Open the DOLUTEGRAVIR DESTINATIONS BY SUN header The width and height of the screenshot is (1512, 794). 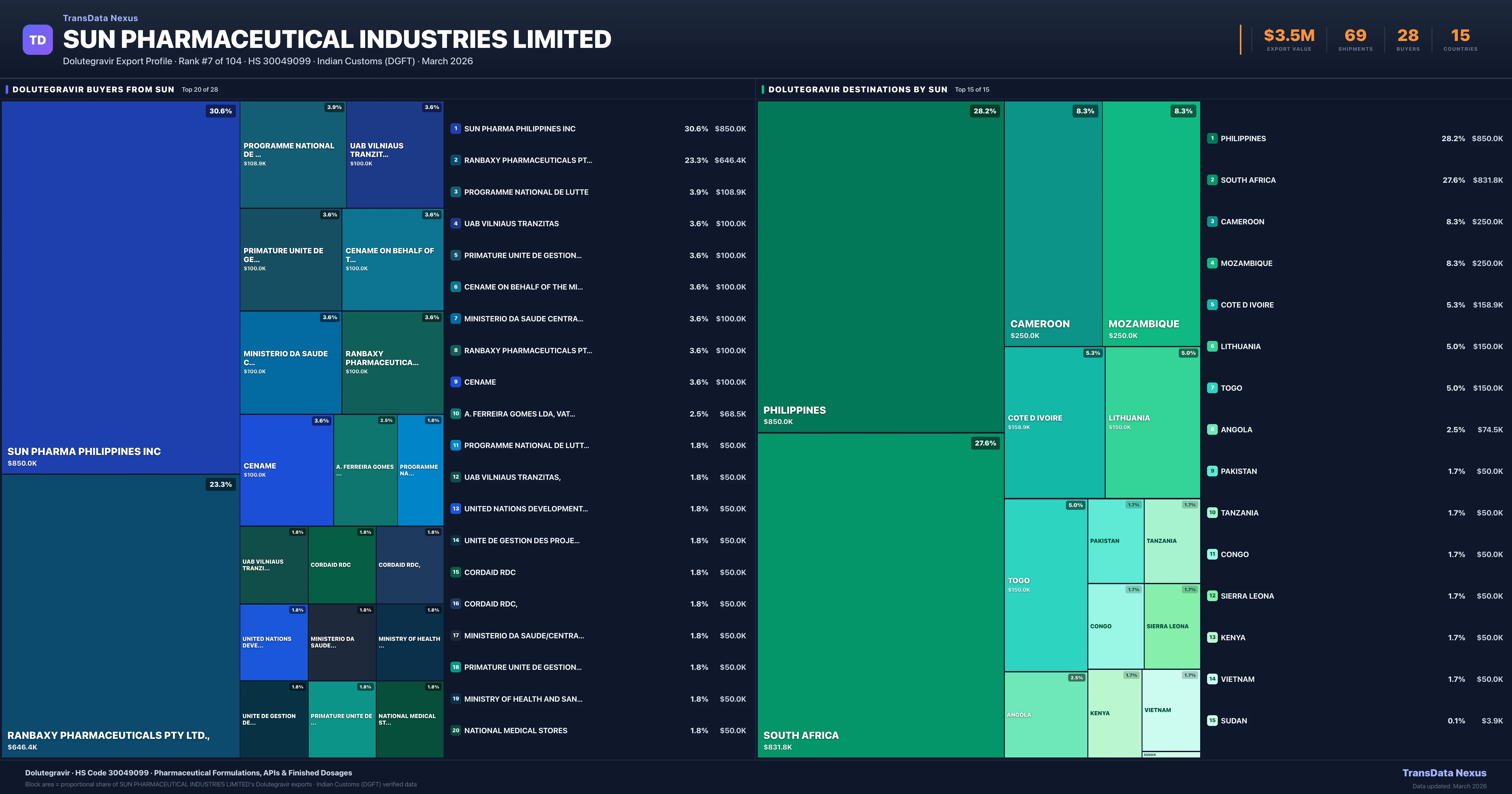pyautogui.click(x=857, y=90)
